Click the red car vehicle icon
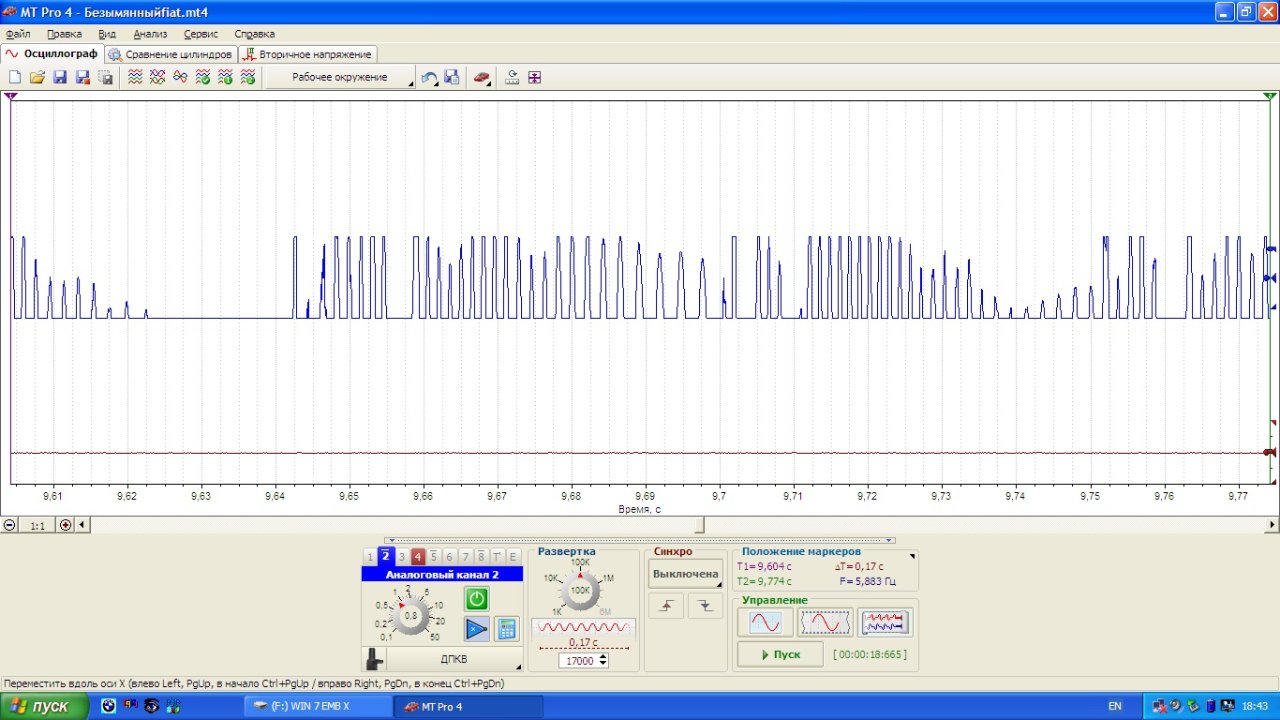Viewport: 1280px width, 720px height. [481, 77]
